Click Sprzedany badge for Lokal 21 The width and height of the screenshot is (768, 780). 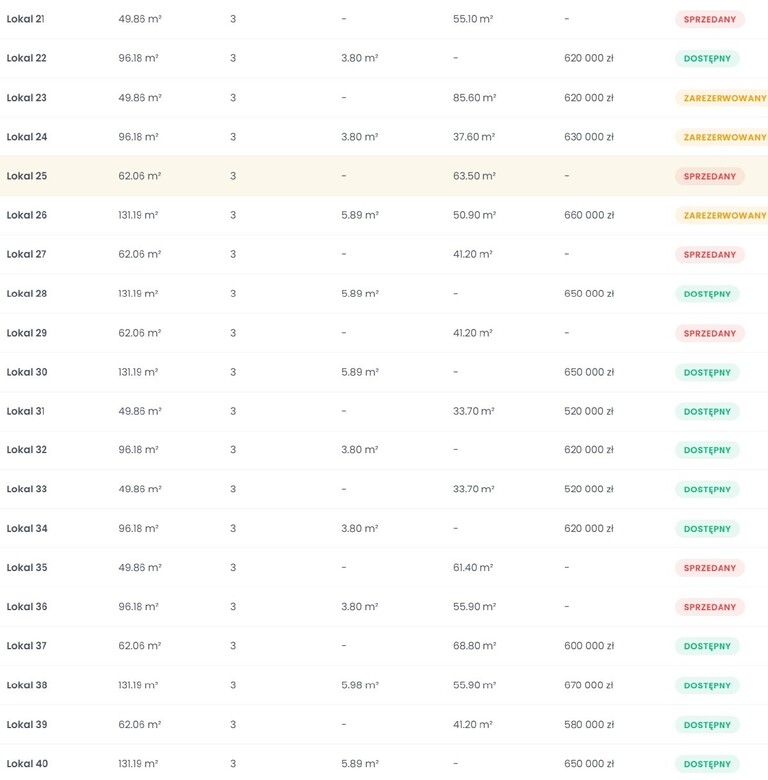709,19
